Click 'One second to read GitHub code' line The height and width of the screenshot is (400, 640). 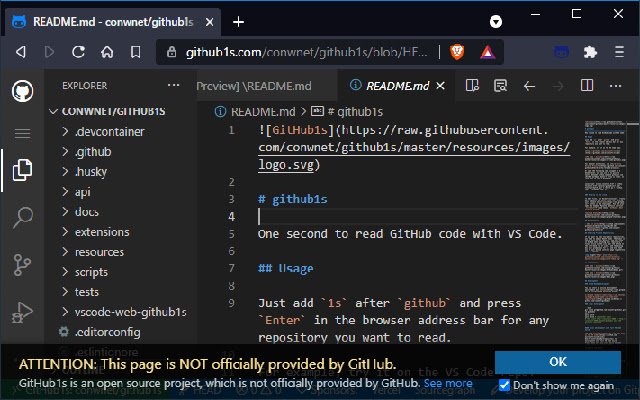coord(410,234)
